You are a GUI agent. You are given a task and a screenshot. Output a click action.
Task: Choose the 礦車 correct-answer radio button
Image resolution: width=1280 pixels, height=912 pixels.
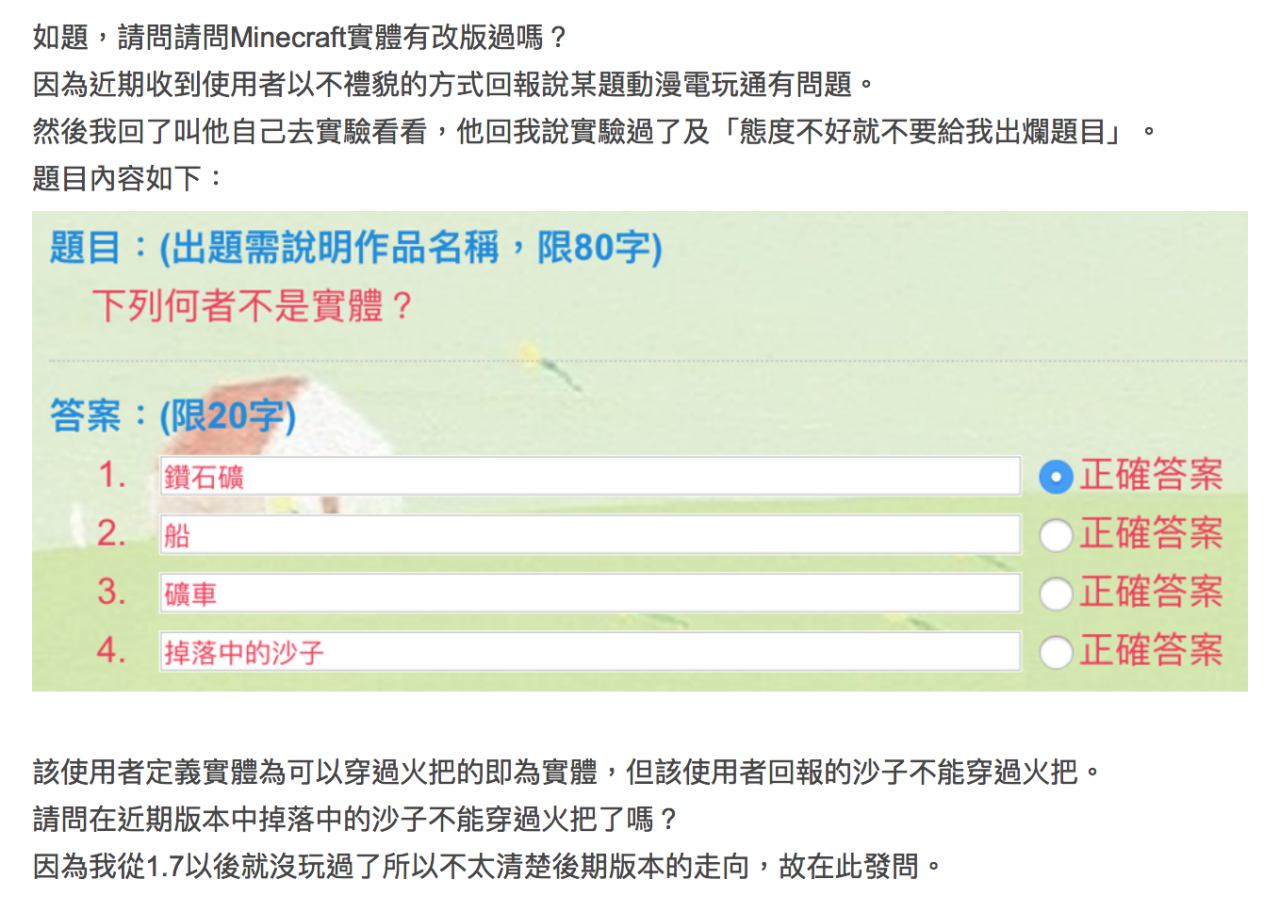pyautogui.click(x=1056, y=595)
